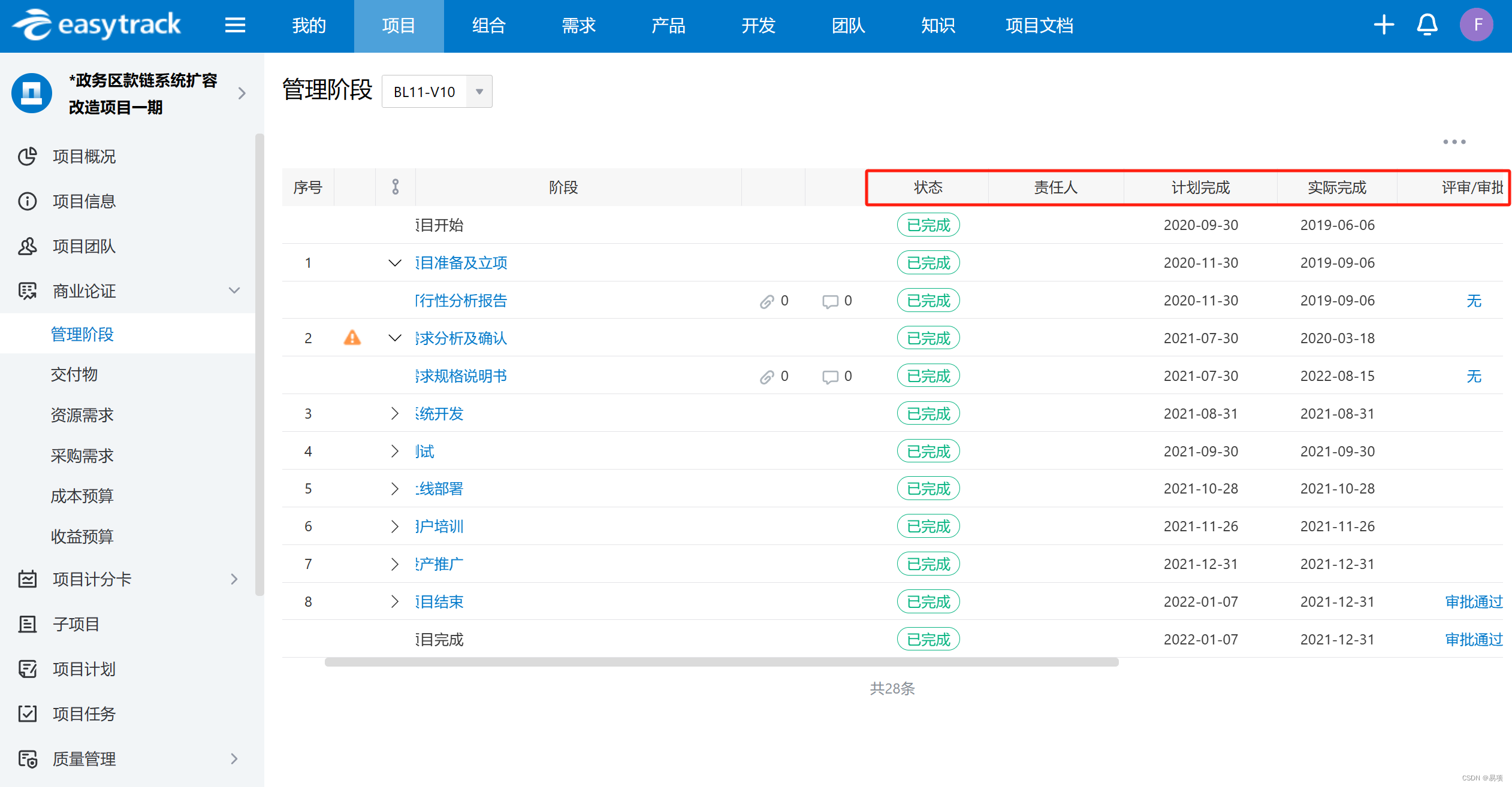Image resolution: width=1512 pixels, height=787 pixels.
Task: Open the 线部署 stage link
Action: click(439, 489)
